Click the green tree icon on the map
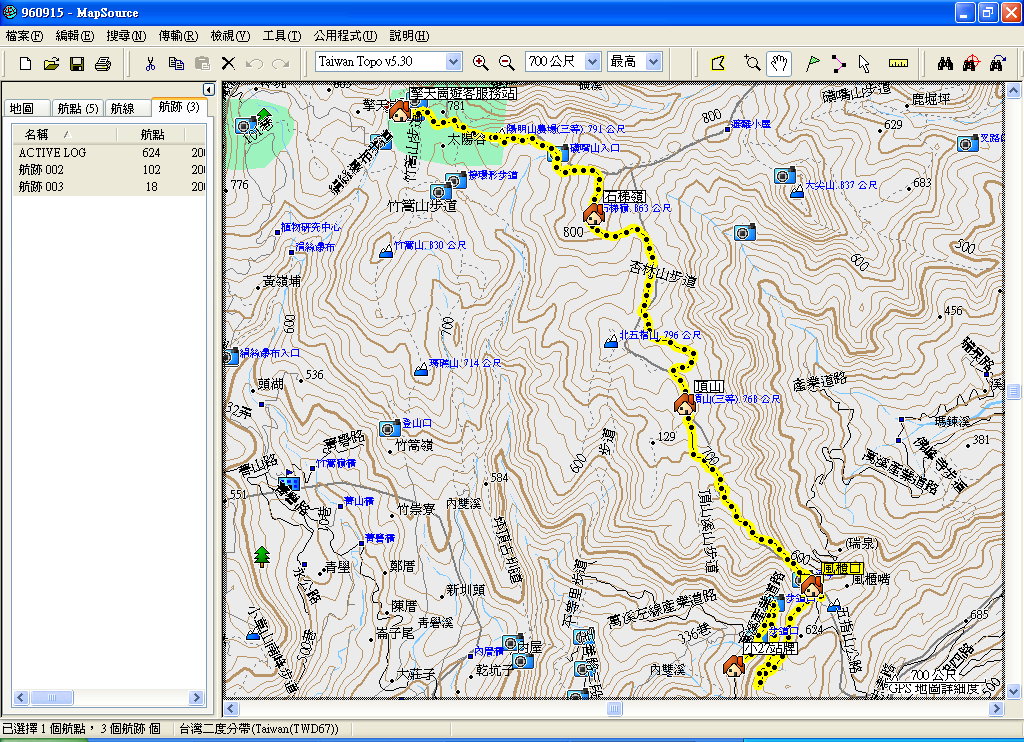The image size is (1024, 742). click(x=262, y=556)
